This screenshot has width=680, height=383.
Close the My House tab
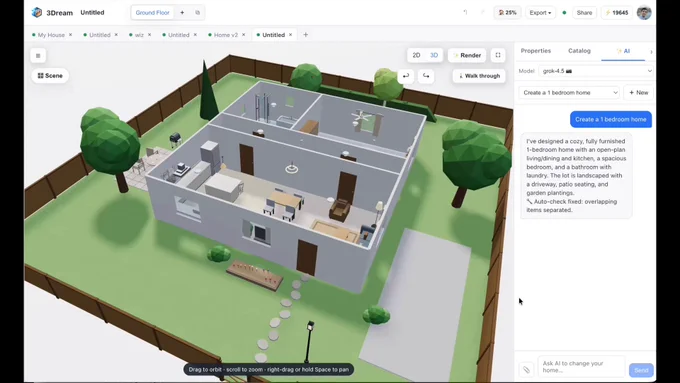coord(70,35)
